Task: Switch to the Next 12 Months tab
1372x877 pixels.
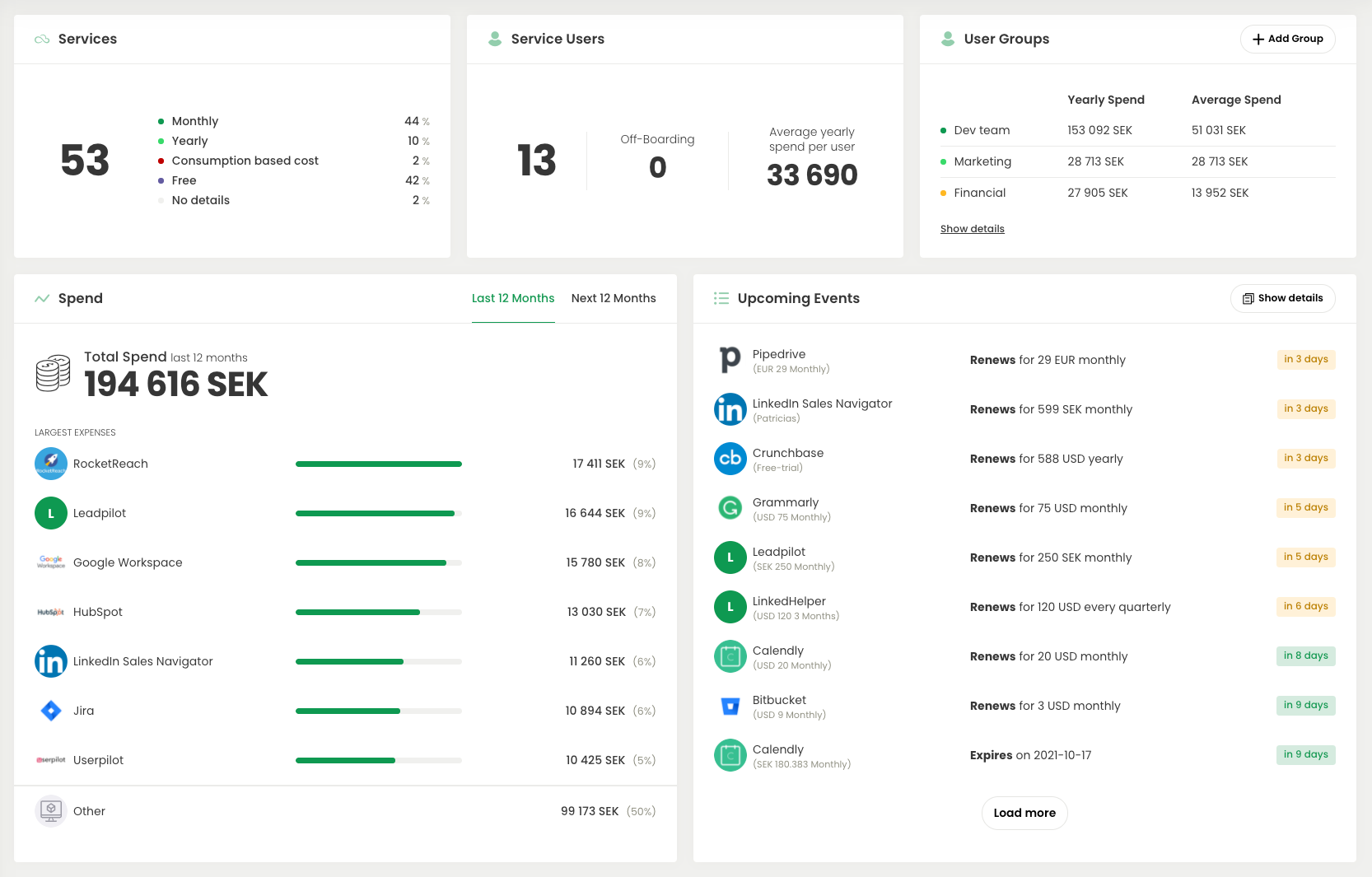Action: coord(614,298)
